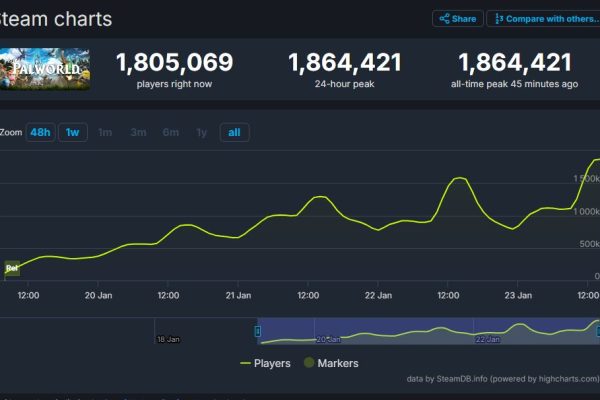Grab the left navigator range handle
This screenshot has height=400, width=600.
click(x=258, y=331)
